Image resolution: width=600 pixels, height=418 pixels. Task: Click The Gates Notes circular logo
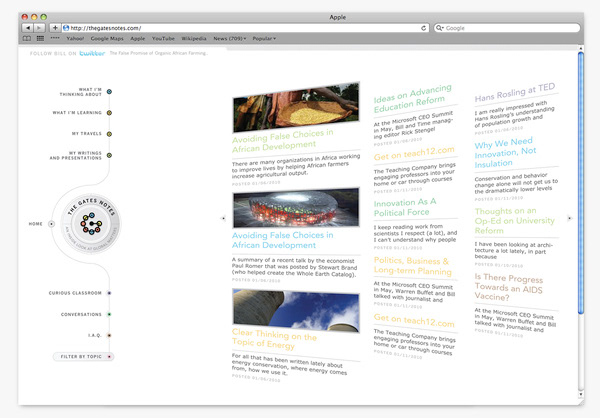[91, 224]
